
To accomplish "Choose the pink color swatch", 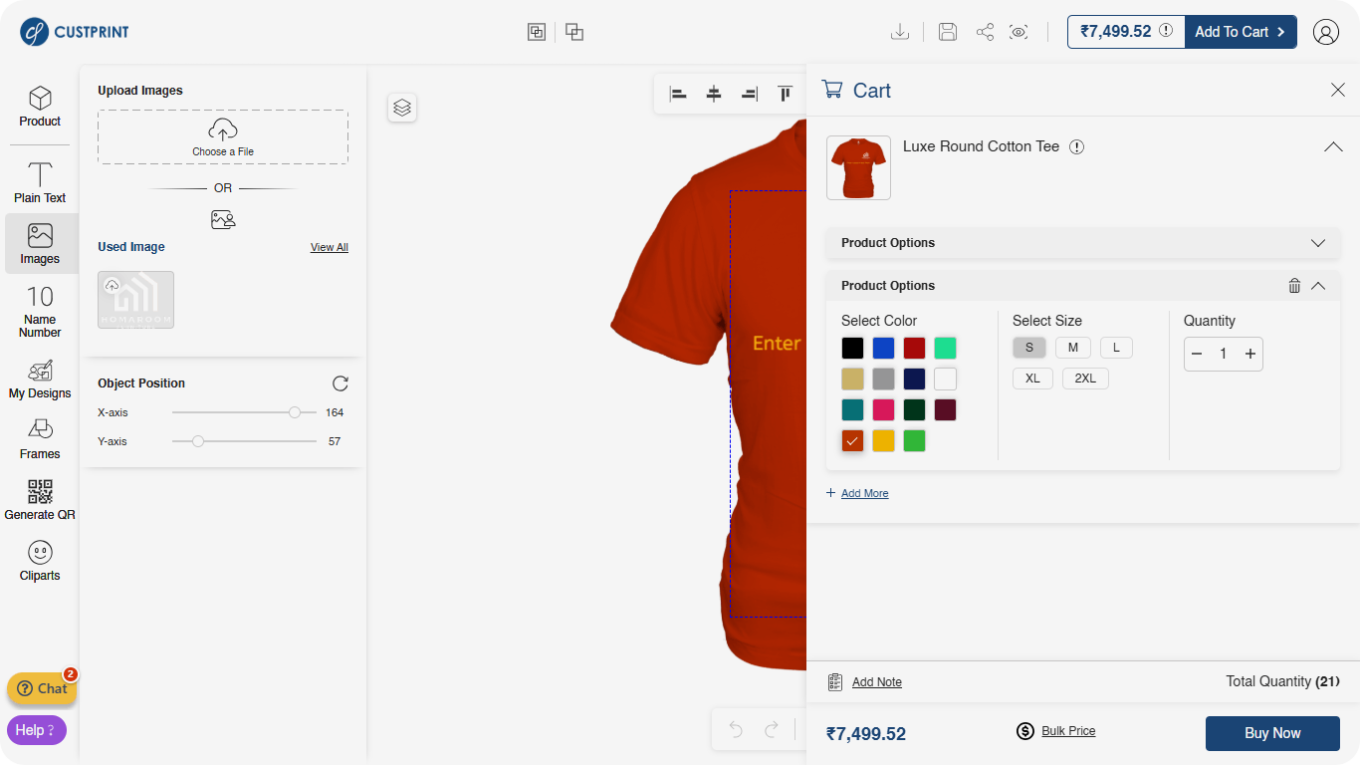I will (x=883, y=410).
